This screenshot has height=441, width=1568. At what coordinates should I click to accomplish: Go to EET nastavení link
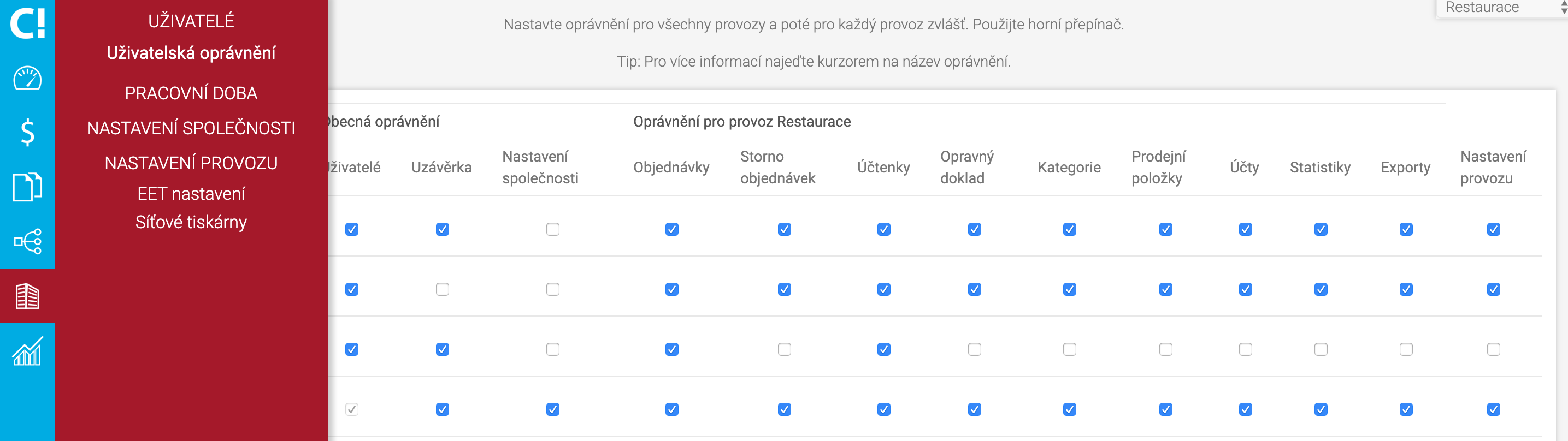[x=191, y=194]
